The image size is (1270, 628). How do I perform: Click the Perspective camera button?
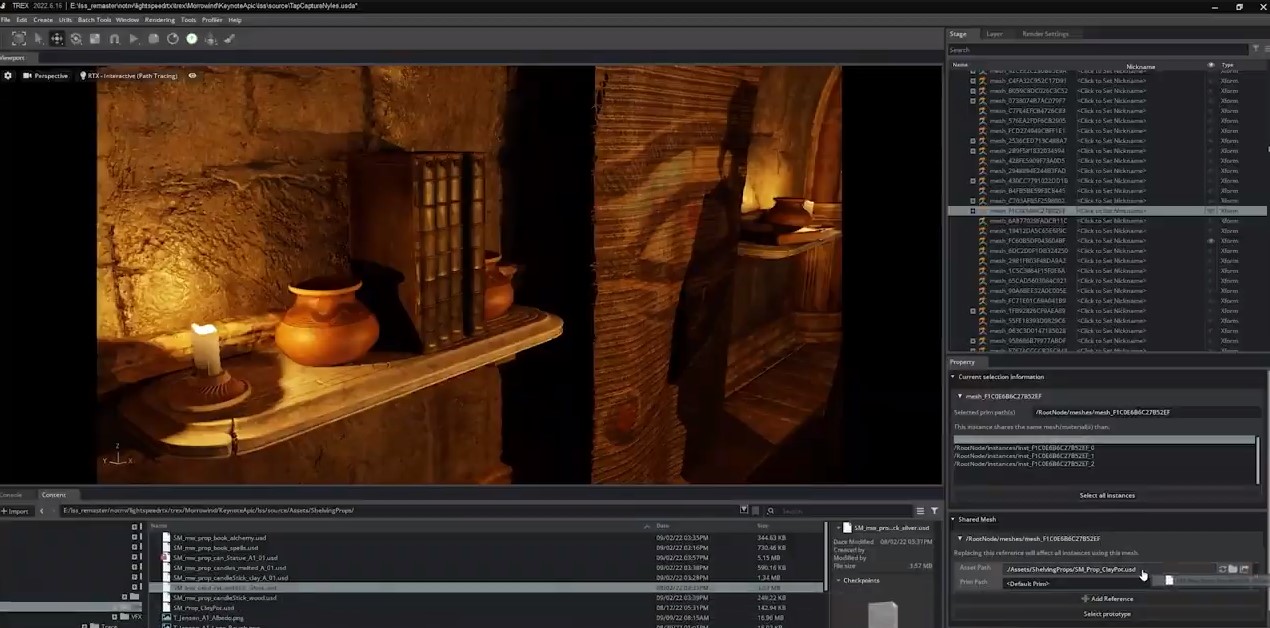[x=46, y=76]
